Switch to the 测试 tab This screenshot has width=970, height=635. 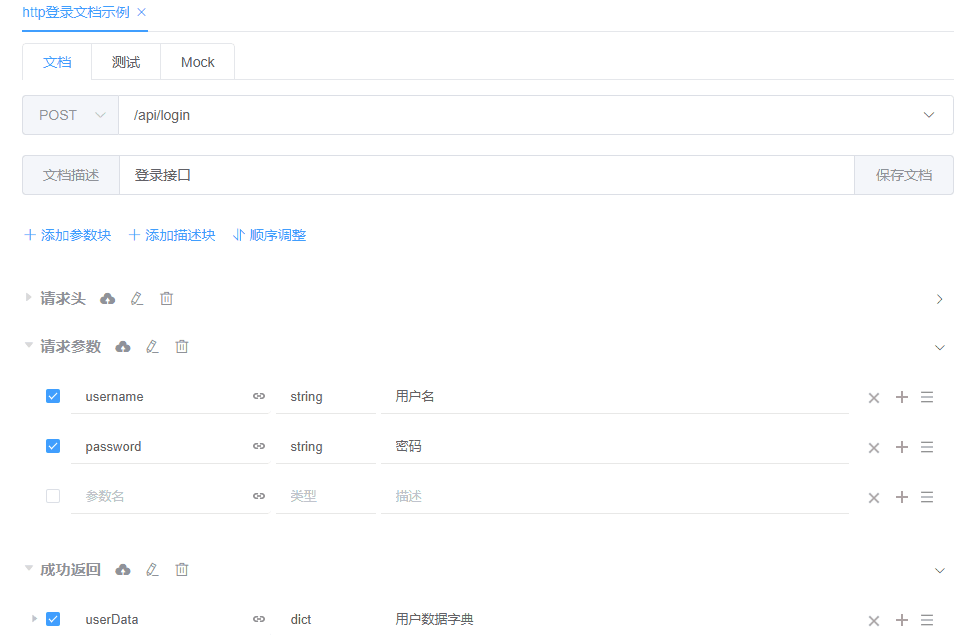126,62
